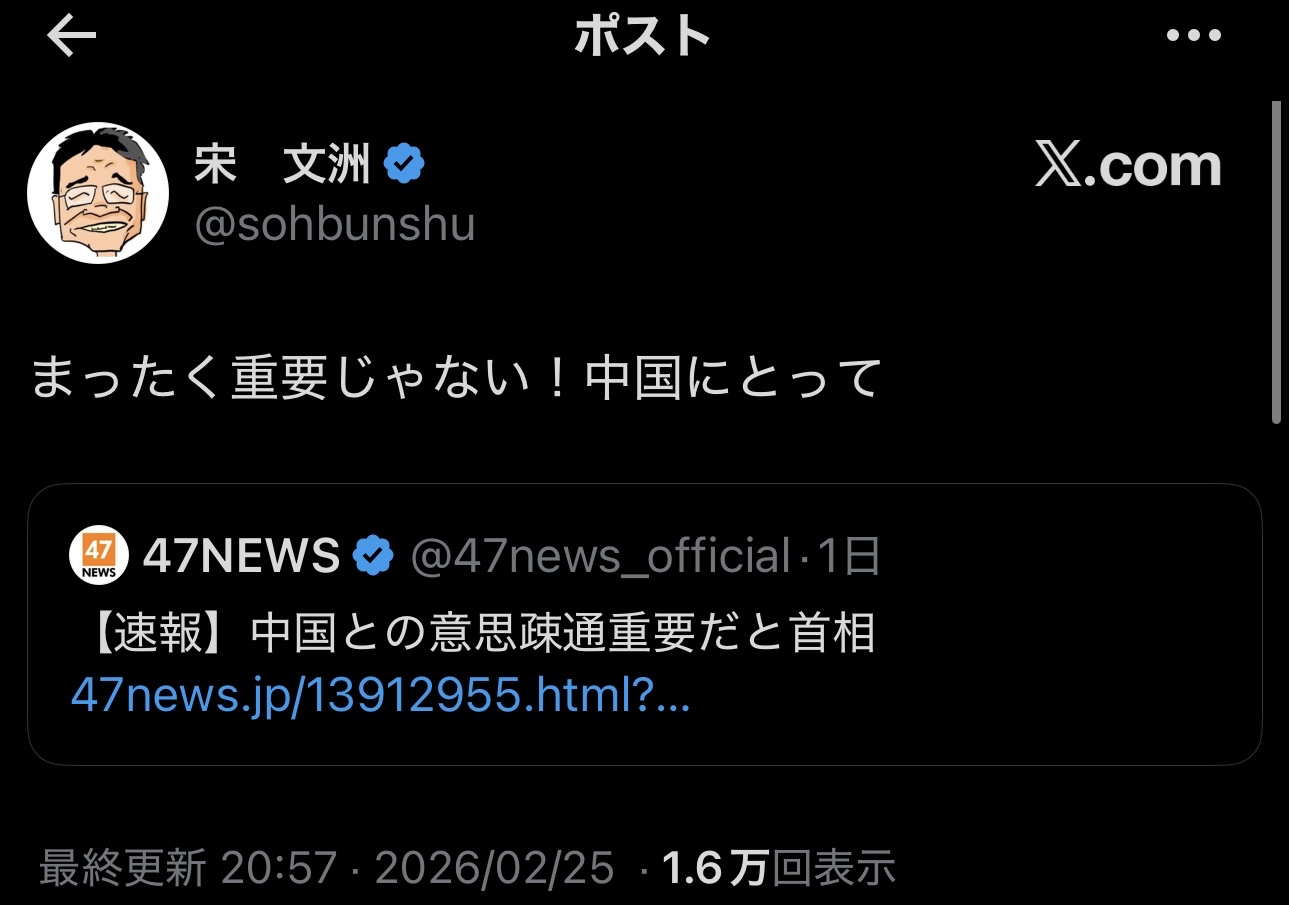Open the quoted 【速報】 headline post
The height and width of the screenshot is (905, 1289).
tap(644, 626)
